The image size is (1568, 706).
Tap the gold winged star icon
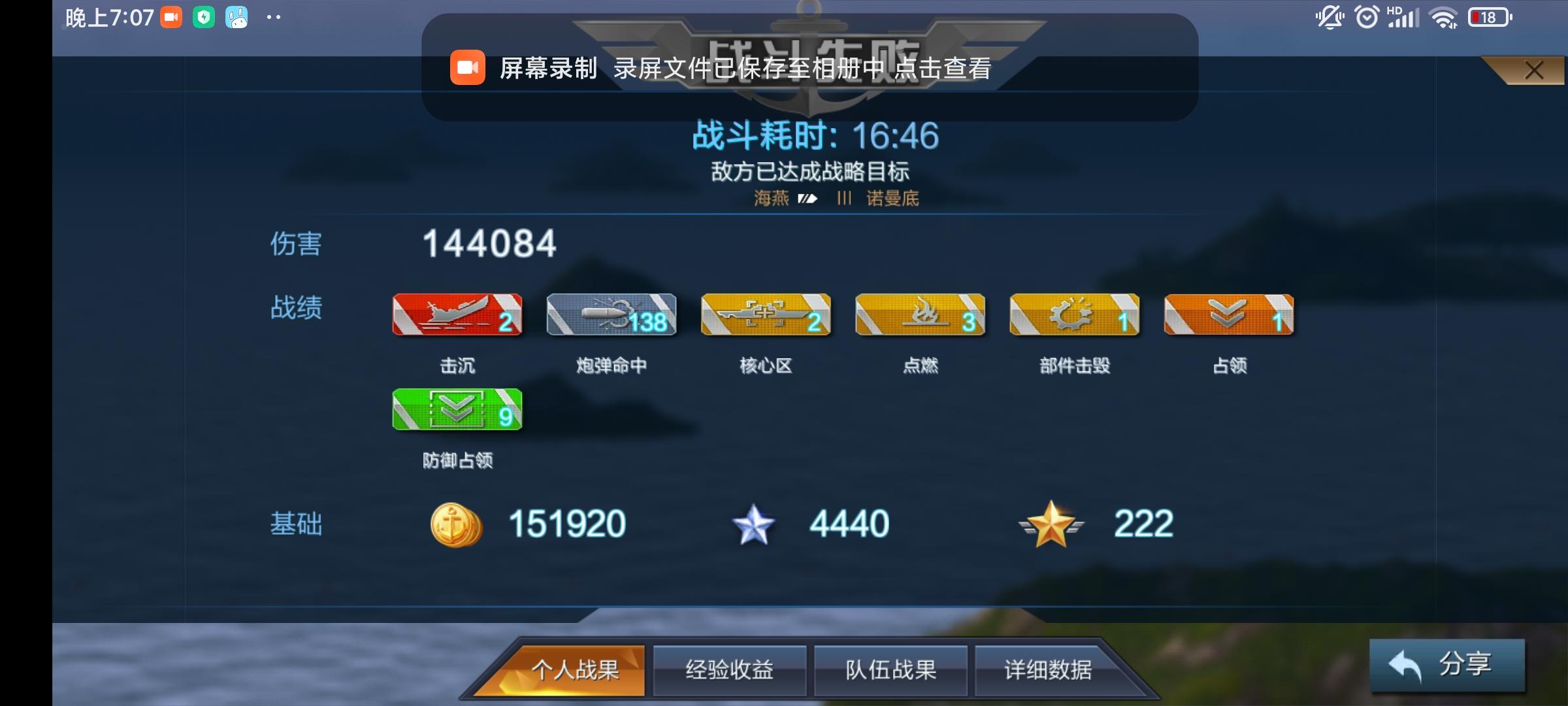click(x=1051, y=524)
